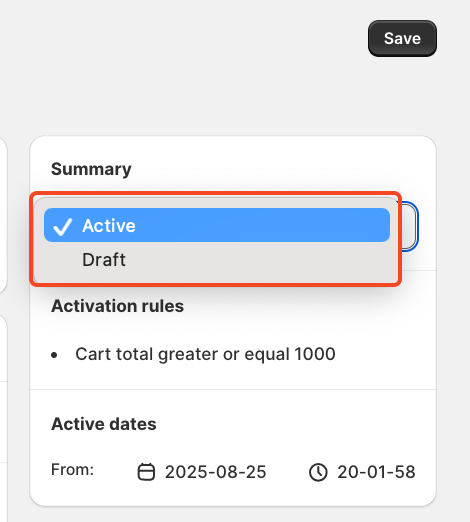The height and width of the screenshot is (522, 470).
Task: Open the 2025-08-25 date field
Action: pyautogui.click(x=215, y=472)
